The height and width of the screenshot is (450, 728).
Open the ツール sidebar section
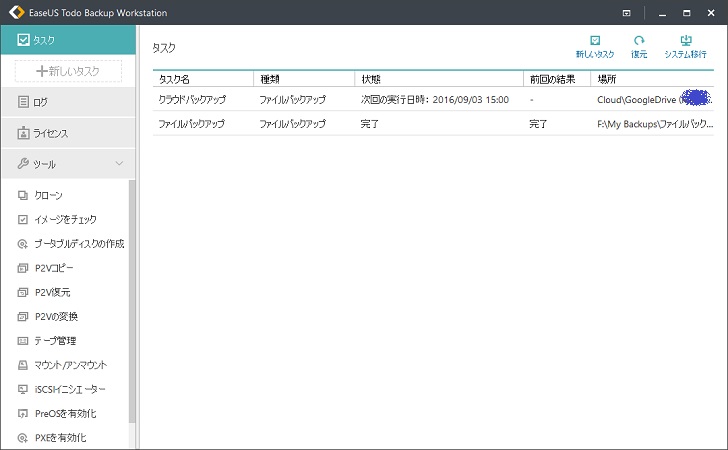click(x=68, y=163)
